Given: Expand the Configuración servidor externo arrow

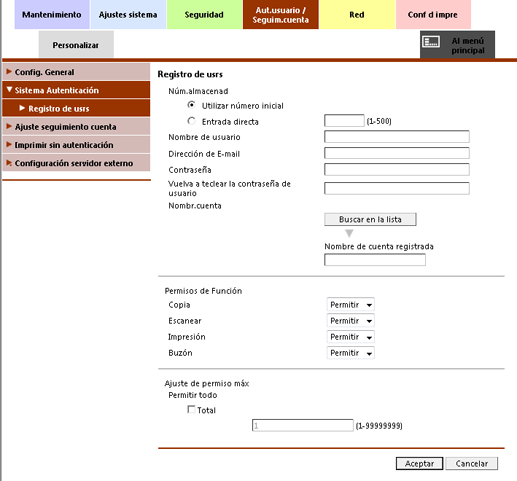Looking at the screenshot, I should [x=9, y=163].
